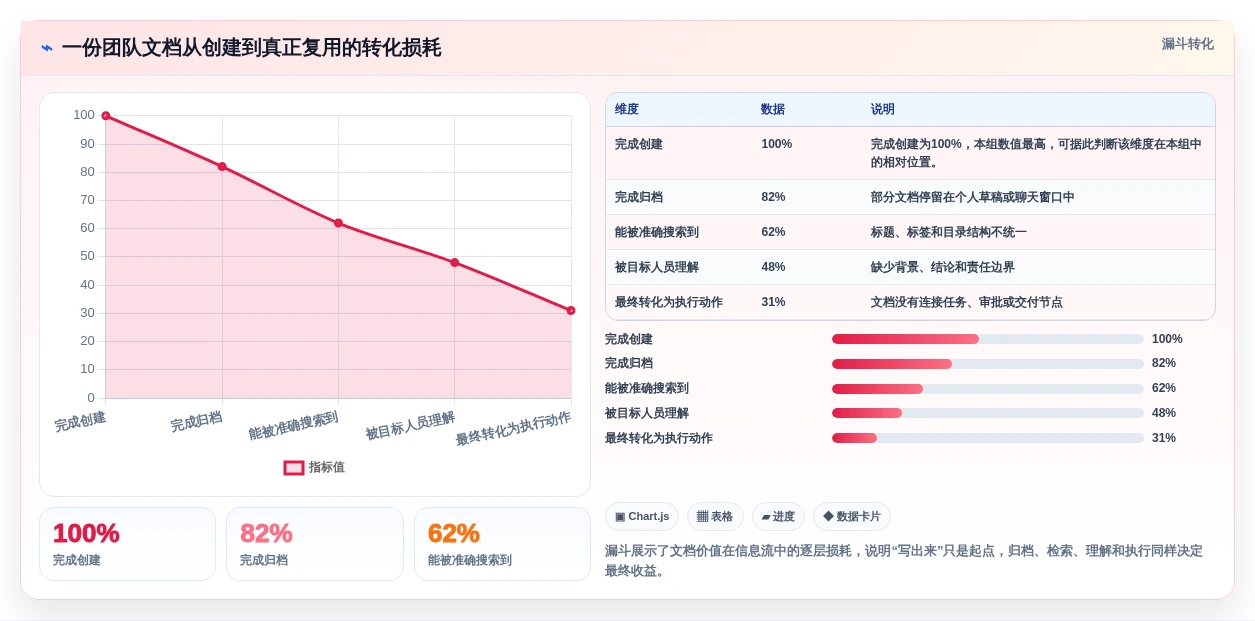The width and height of the screenshot is (1255, 621).
Task: Click the summary paragraph starting 漏斗展示了
Action: point(904,560)
